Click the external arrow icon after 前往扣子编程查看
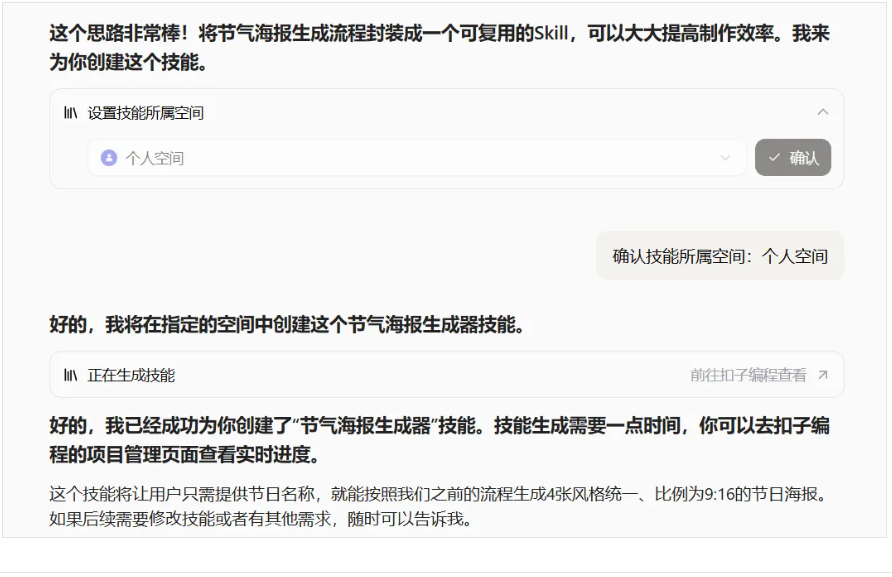The image size is (892, 577). 822,375
